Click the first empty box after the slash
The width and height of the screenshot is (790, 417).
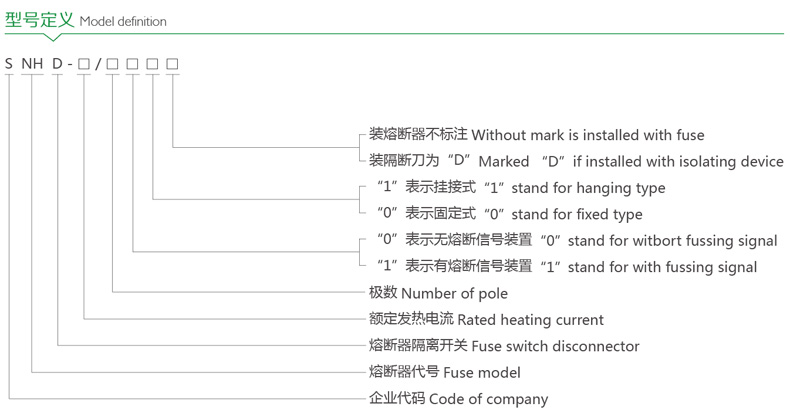112,65
